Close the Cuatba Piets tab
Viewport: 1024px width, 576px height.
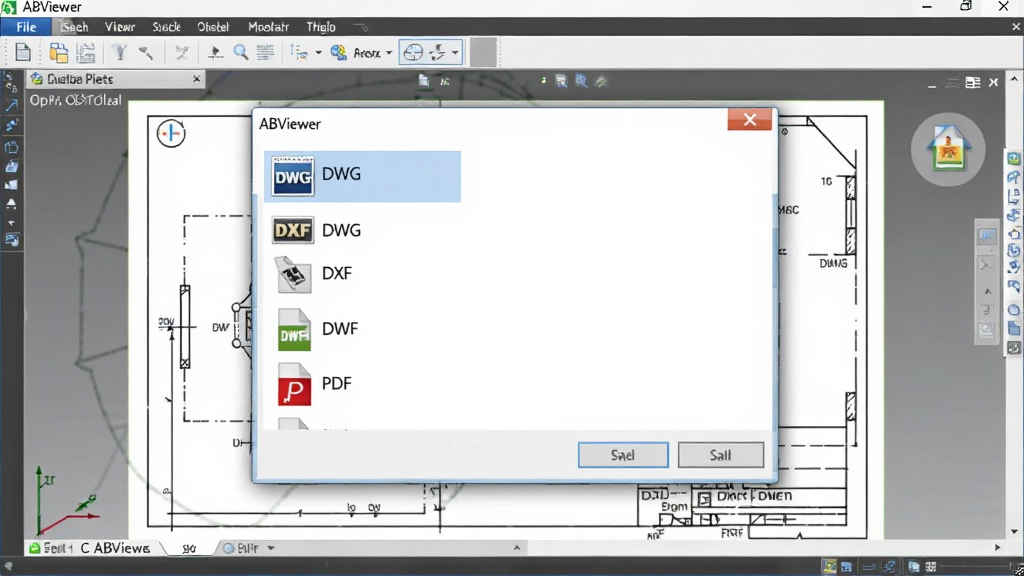197,79
